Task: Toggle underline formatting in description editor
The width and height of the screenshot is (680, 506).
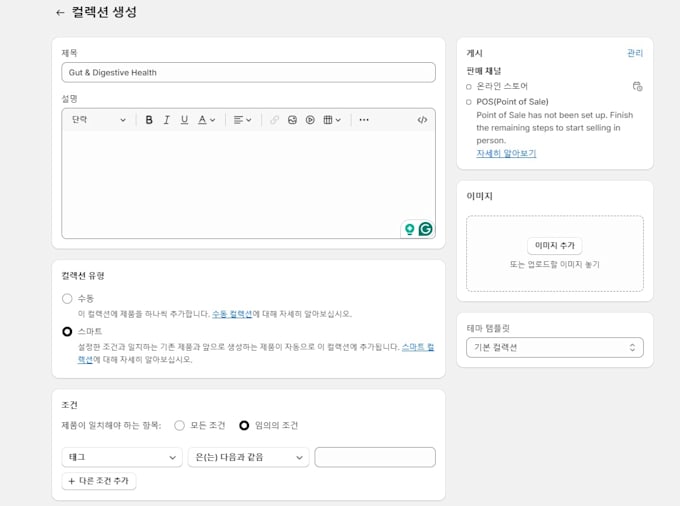Action: (x=184, y=120)
